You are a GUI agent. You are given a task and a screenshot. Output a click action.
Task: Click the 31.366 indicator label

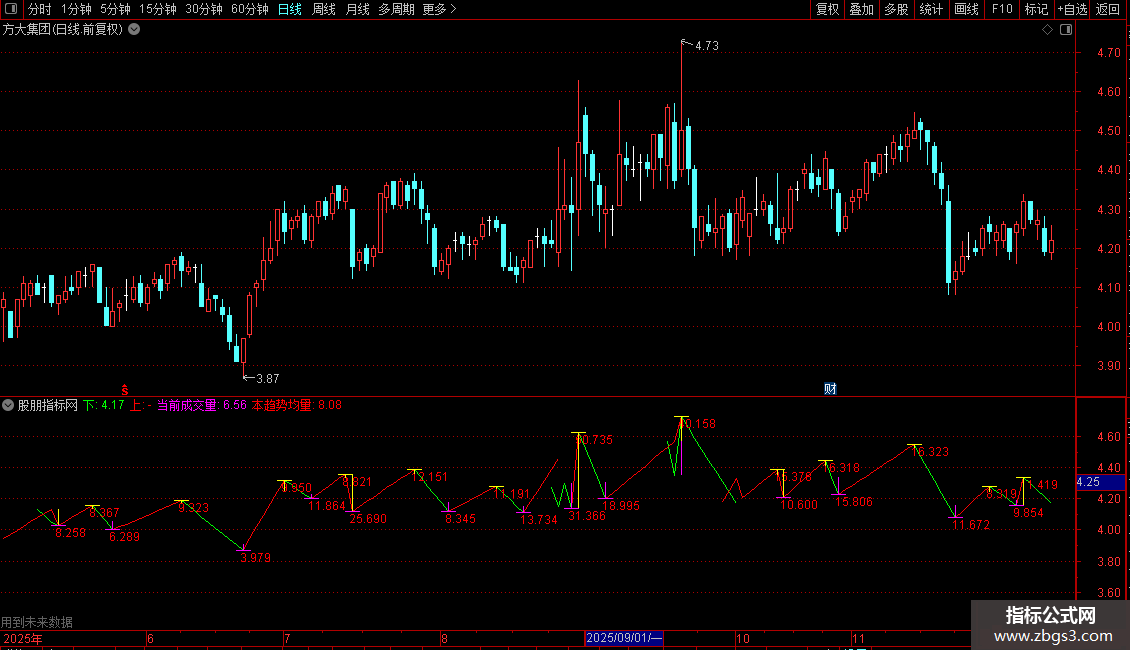pyautogui.click(x=587, y=516)
